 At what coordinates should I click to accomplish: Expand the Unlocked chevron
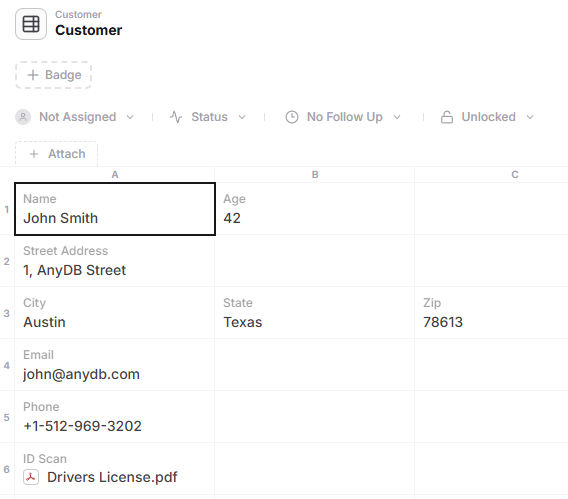point(530,117)
